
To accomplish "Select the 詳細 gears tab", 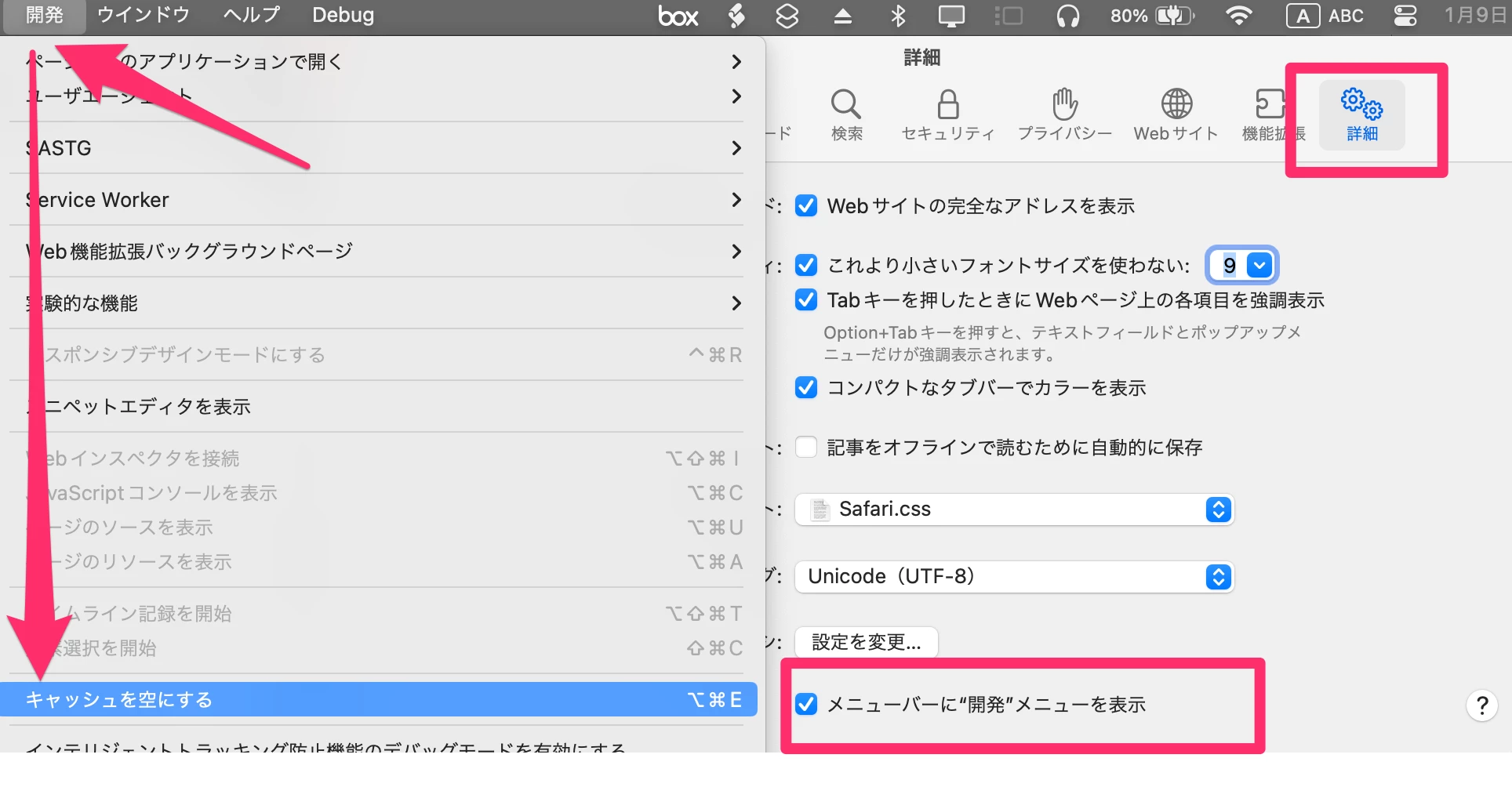I will click(x=1361, y=115).
